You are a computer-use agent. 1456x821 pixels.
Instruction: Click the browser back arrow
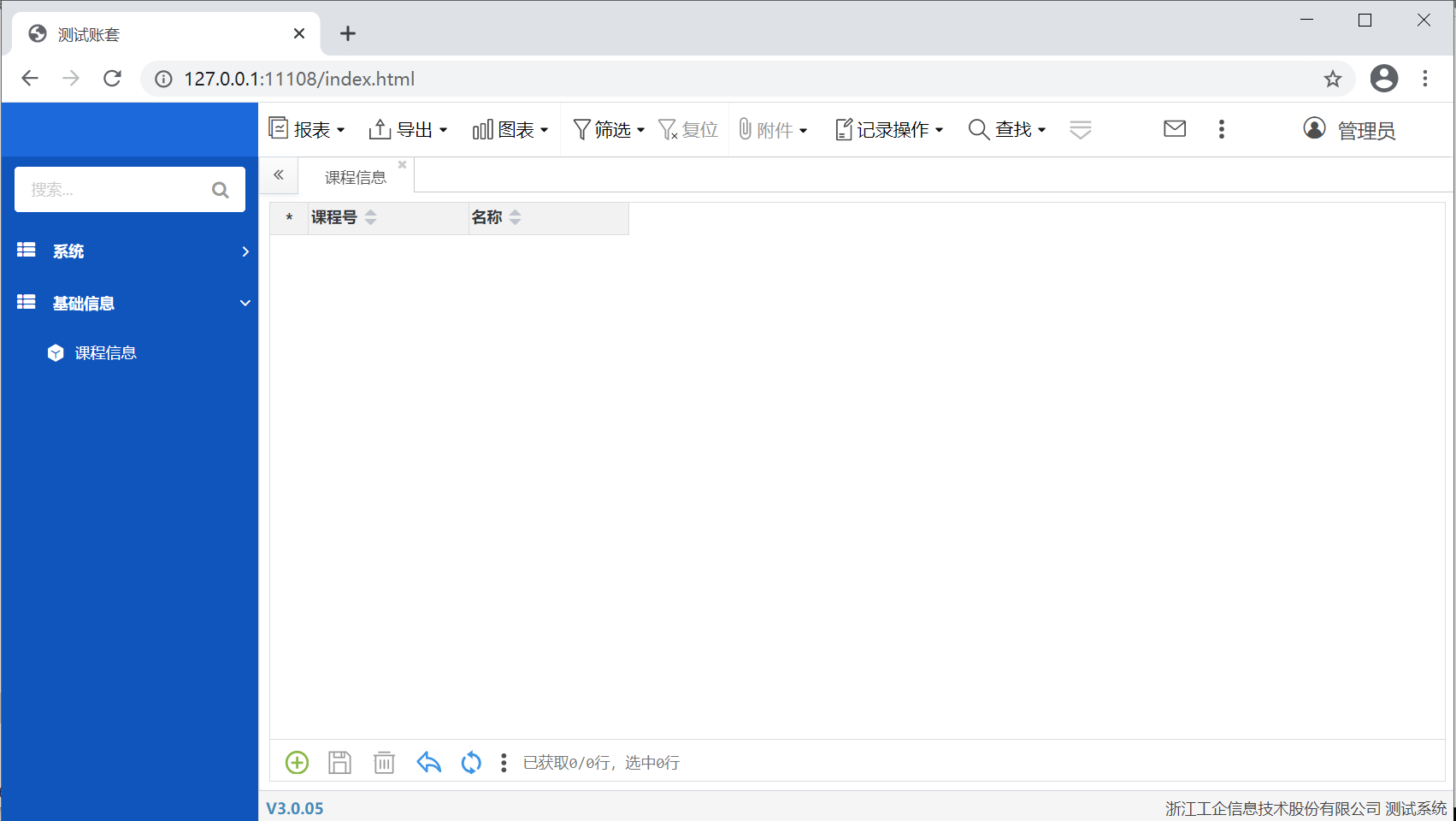pos(30,79)
